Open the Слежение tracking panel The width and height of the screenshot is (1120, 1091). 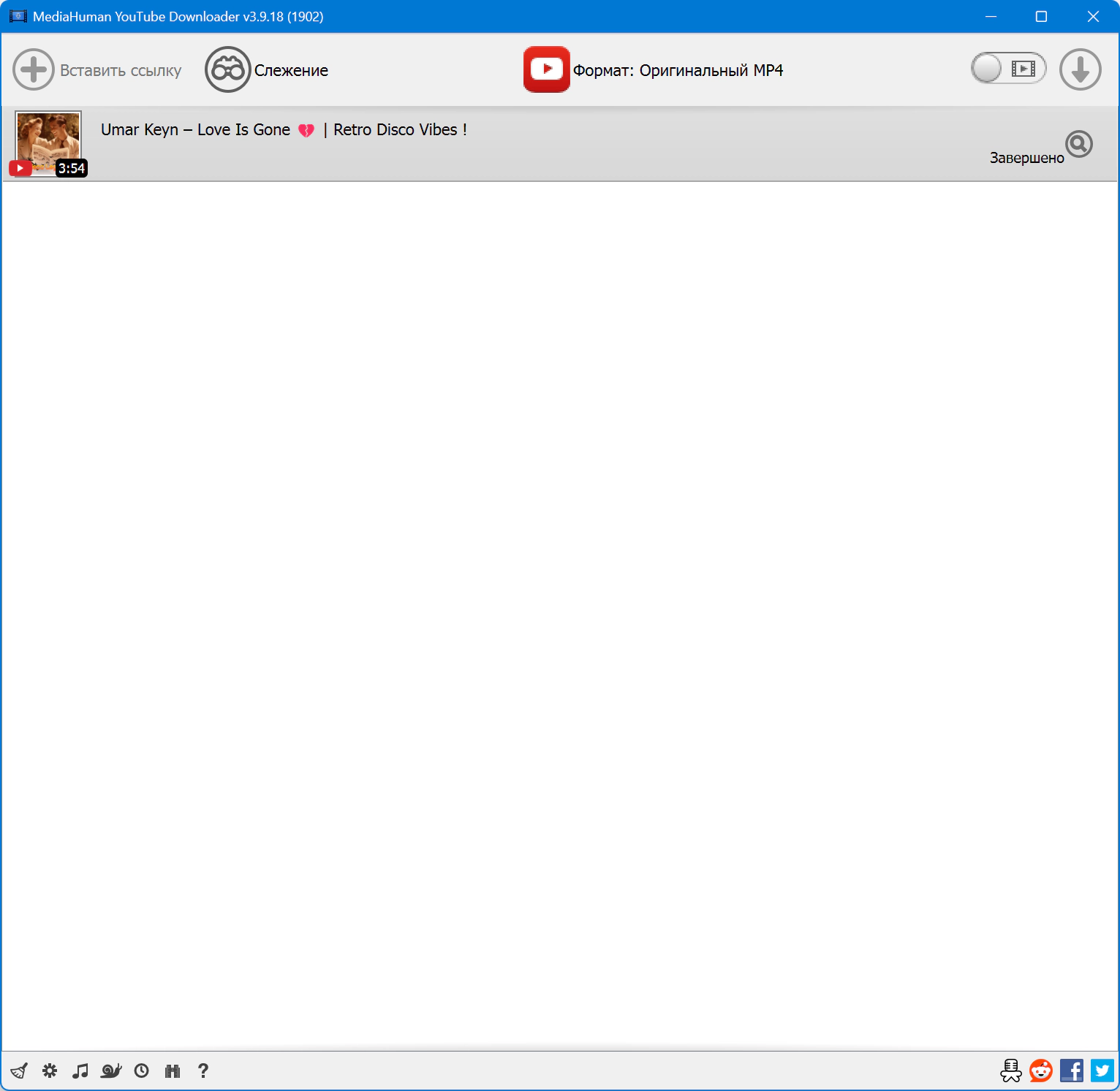[x=267, y=70]
